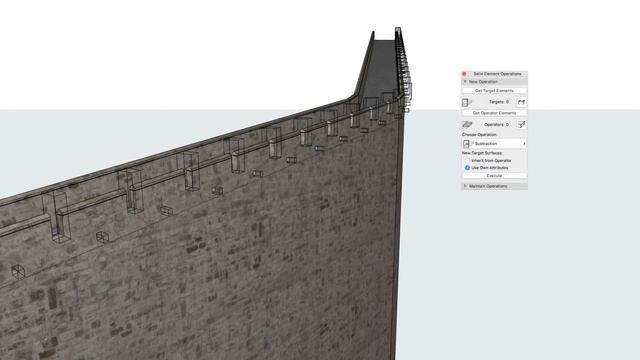Select Inherit from Operator radio button

coord(467,161)
